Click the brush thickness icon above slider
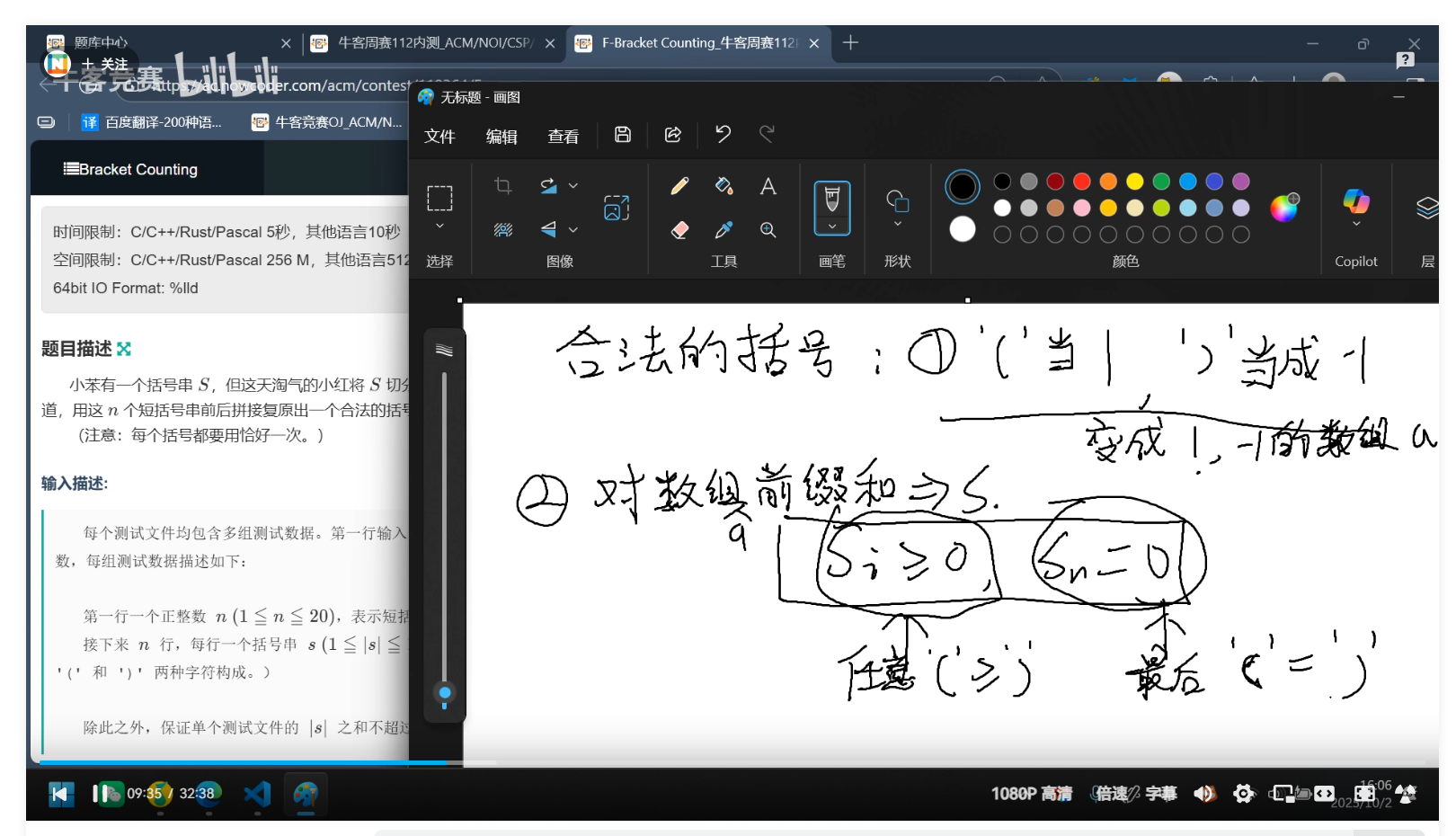 pos(444,350)
